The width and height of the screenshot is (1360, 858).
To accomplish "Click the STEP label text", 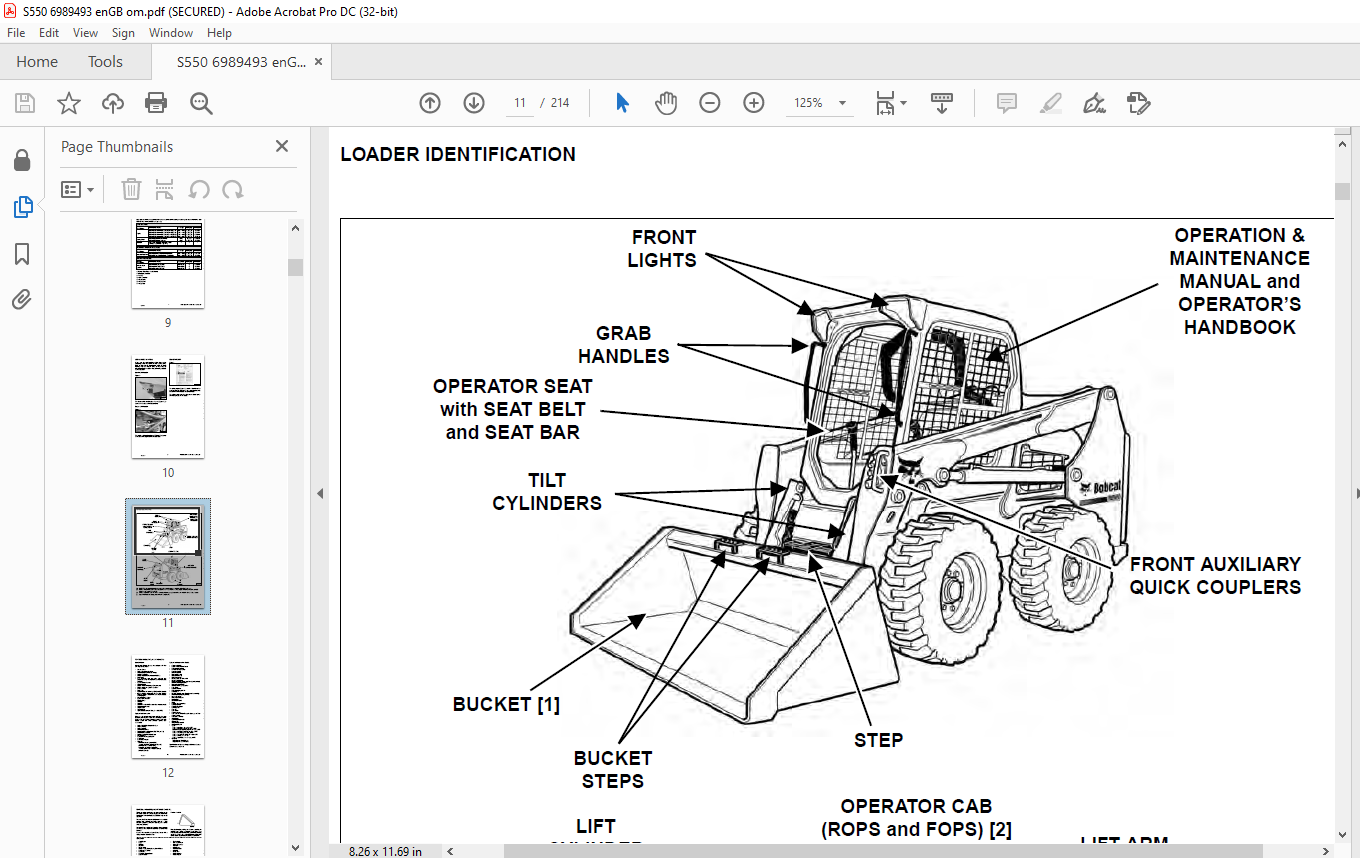I will (x=879, y=740).
